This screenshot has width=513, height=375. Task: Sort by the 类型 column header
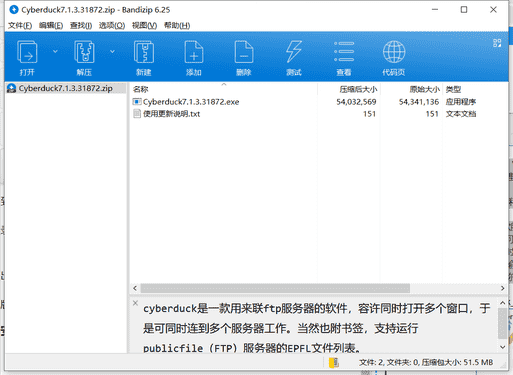[x=475, y=89]
